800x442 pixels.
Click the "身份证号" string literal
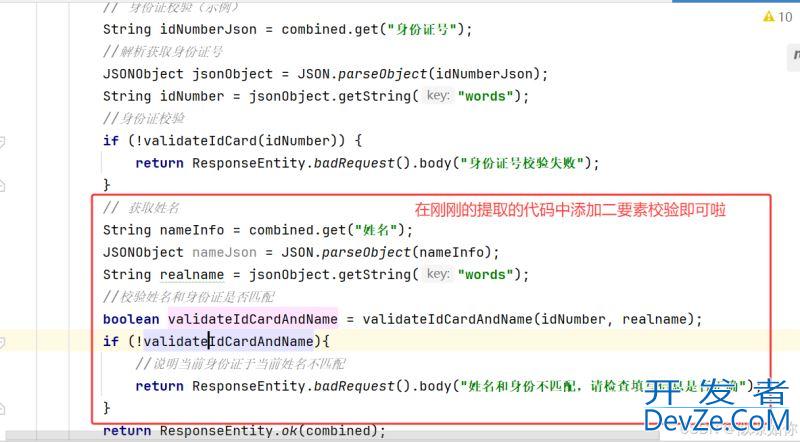click(x=421, y=30)
